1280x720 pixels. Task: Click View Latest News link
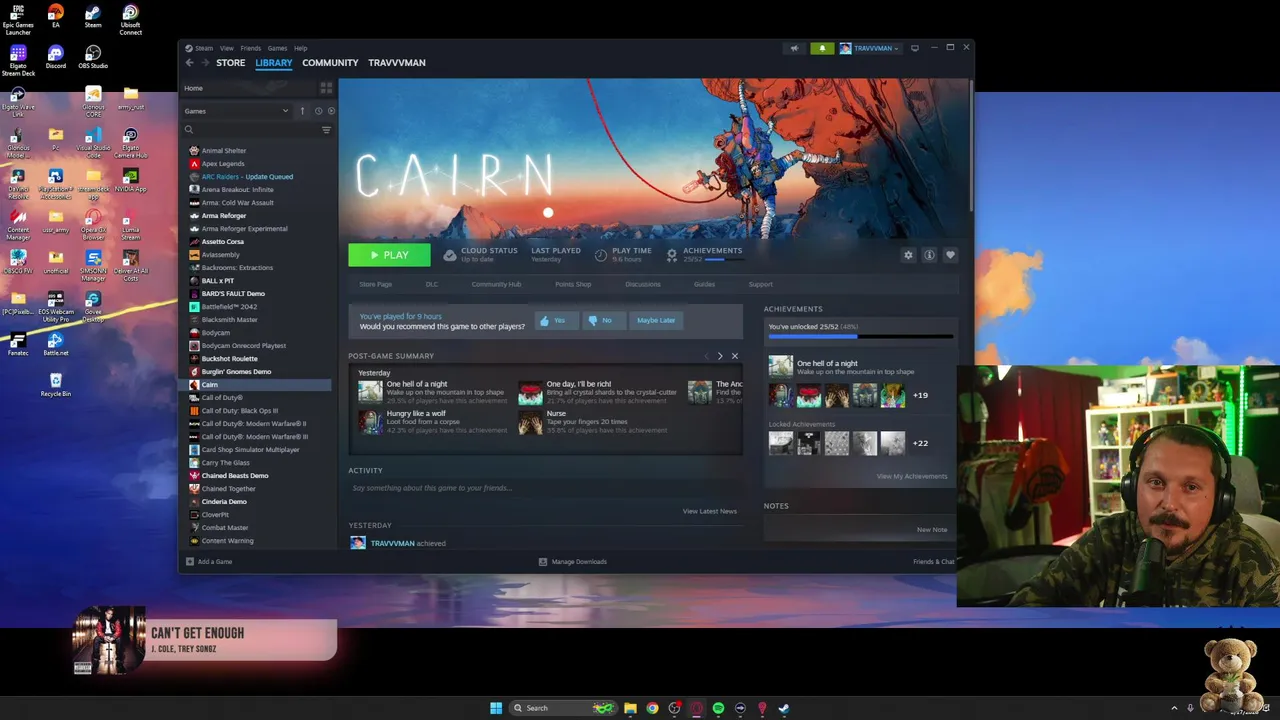coord(710,511)
